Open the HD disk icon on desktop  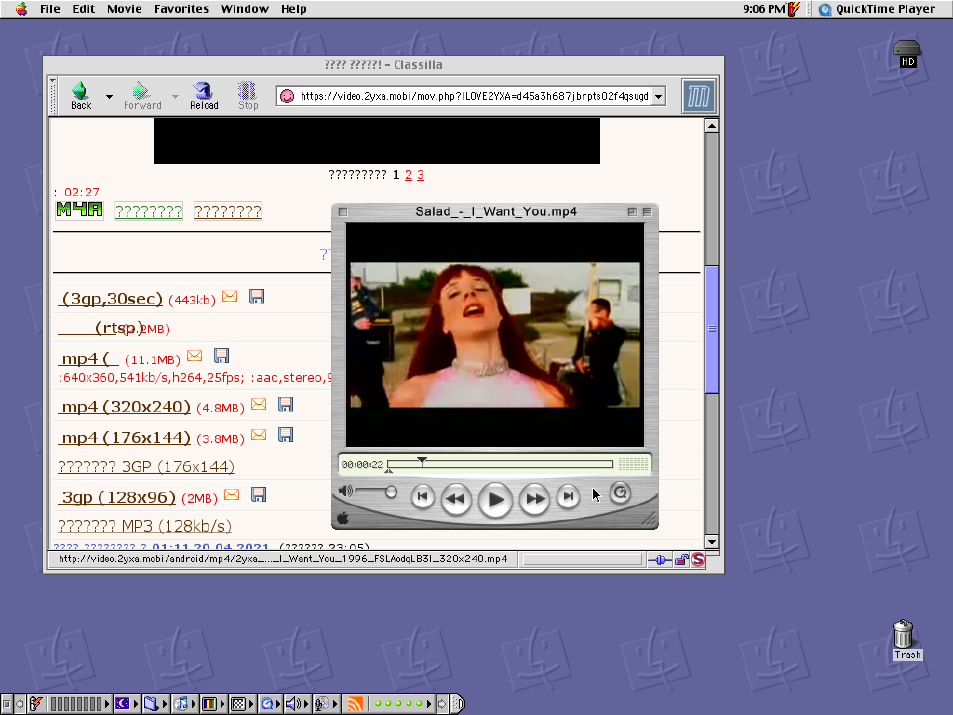tap(907, 53)
